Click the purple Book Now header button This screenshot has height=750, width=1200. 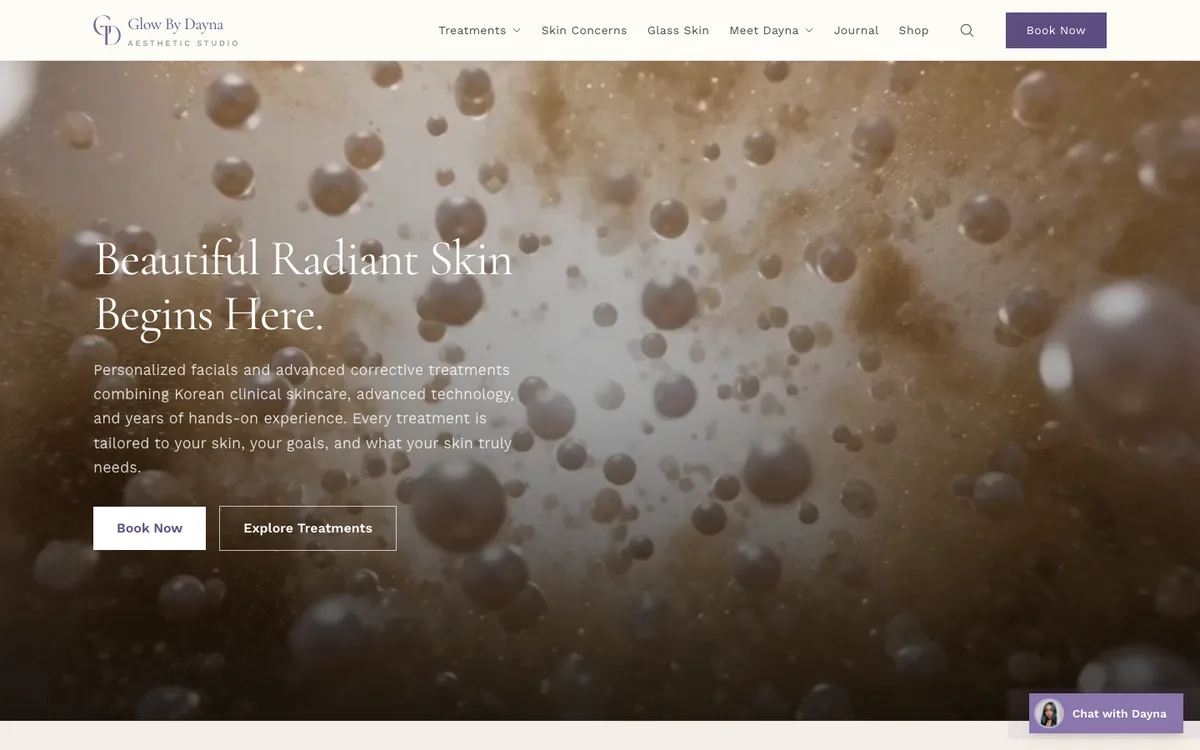click(1056, 30)
